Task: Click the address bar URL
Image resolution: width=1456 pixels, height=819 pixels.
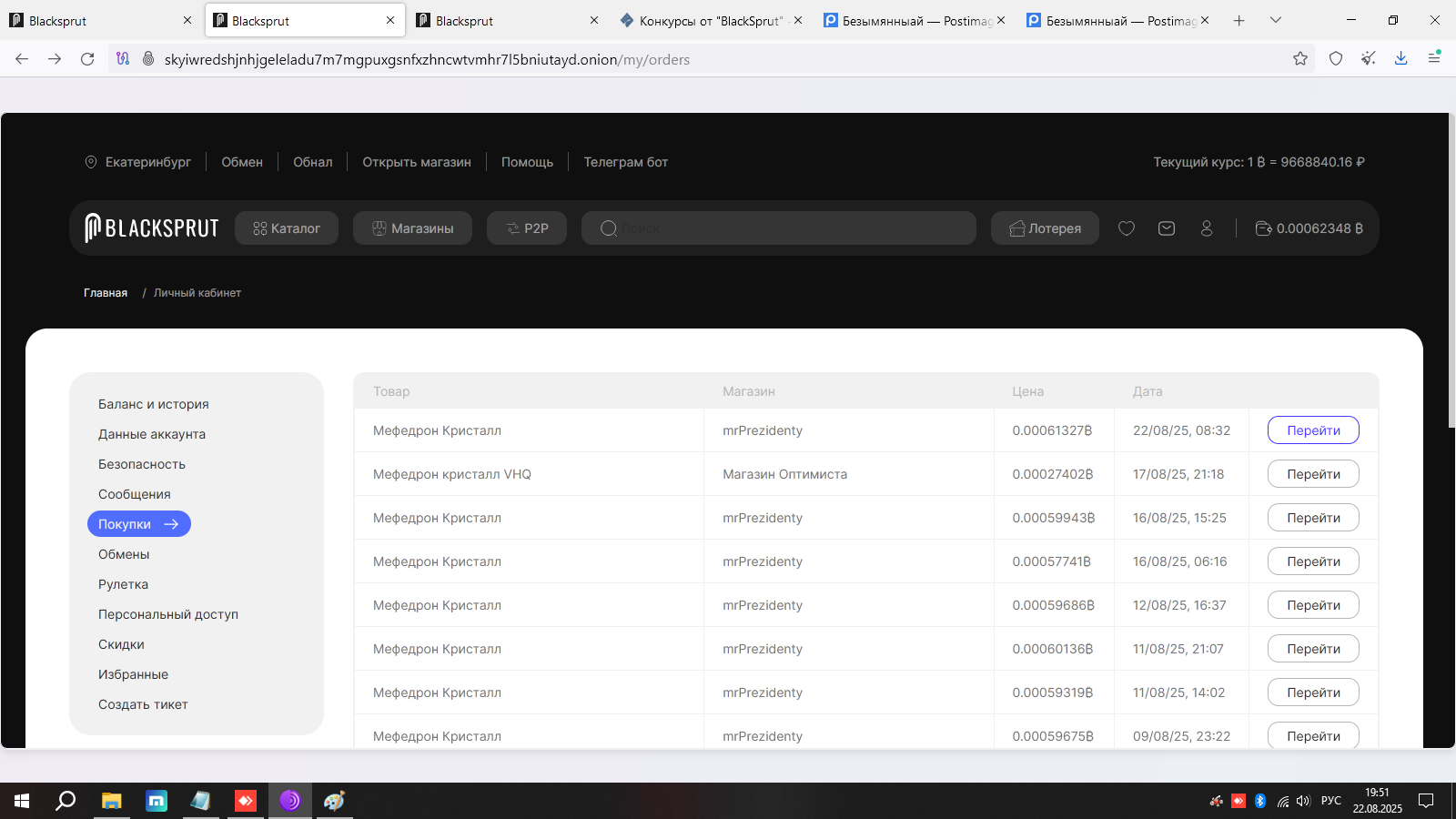Action: 427,59
